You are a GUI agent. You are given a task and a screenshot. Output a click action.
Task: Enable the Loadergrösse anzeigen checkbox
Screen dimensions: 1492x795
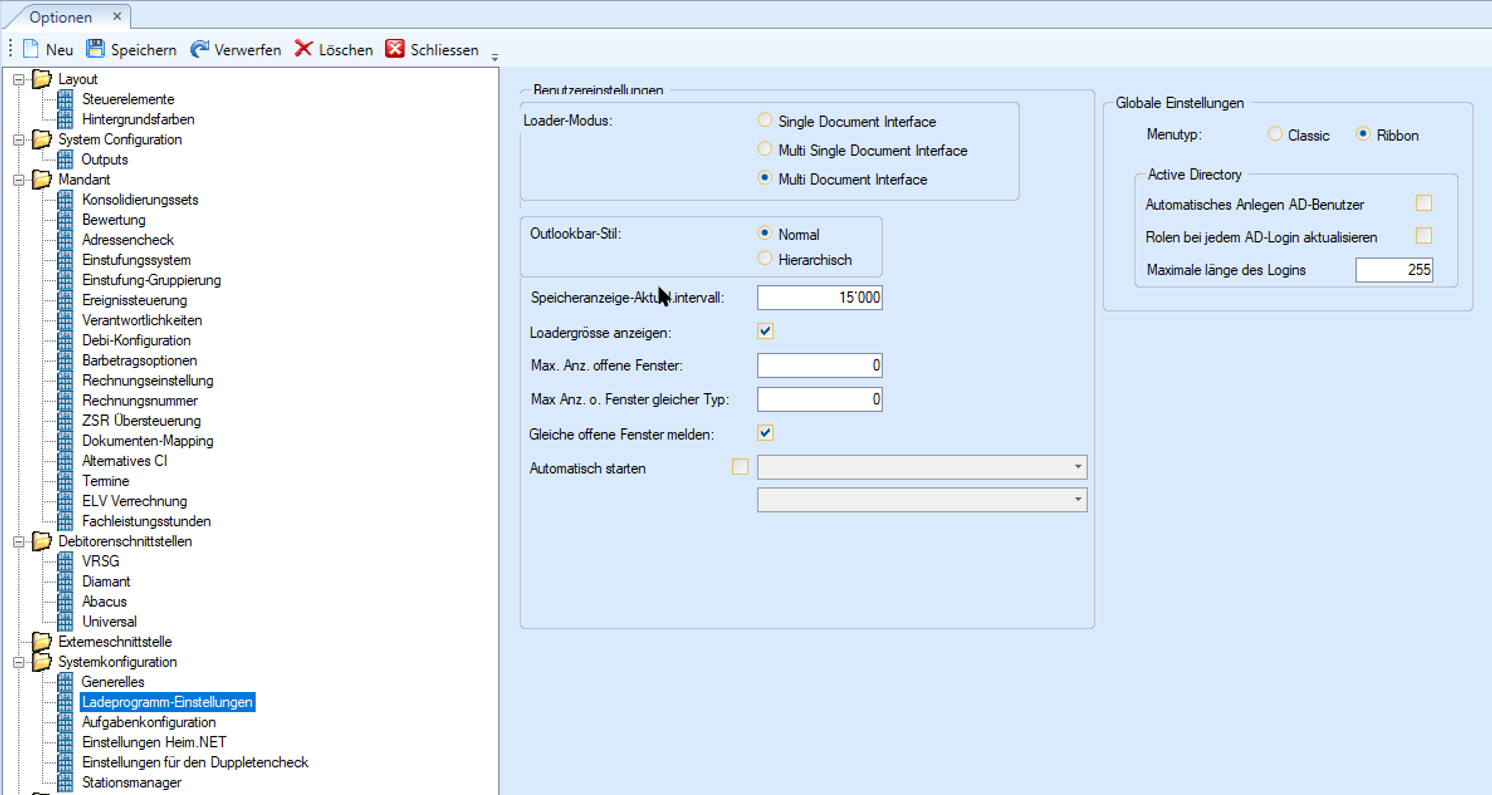coord(765,331)
